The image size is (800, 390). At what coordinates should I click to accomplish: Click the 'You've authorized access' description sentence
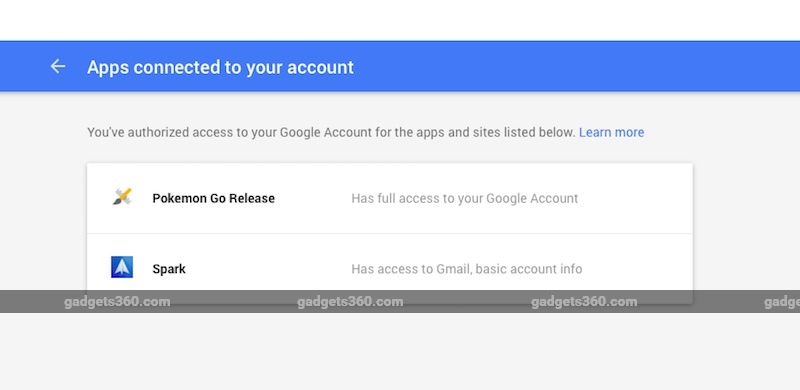click(x=331, y=132)
